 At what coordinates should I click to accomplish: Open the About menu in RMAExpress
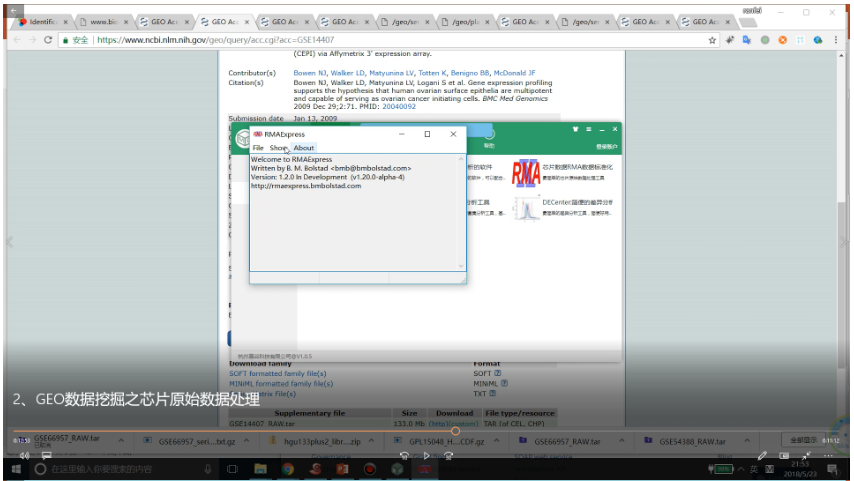[303, 148]
